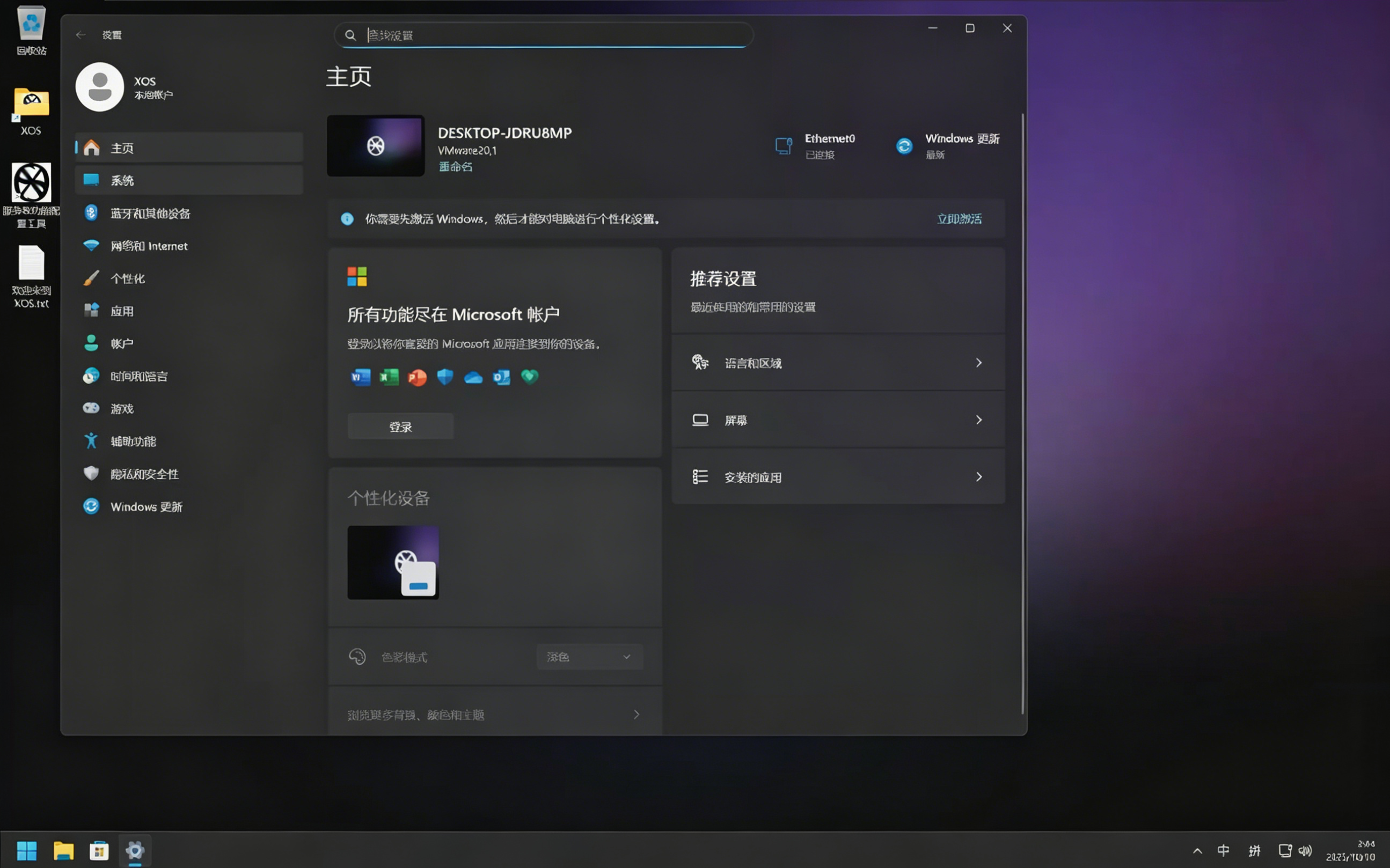Click the Settings gear on the taskbar

135,850
